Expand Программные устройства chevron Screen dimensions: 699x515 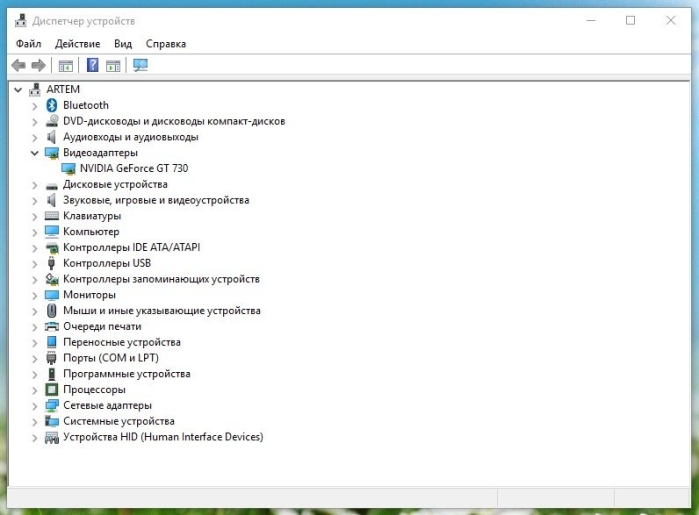(34, 374)
